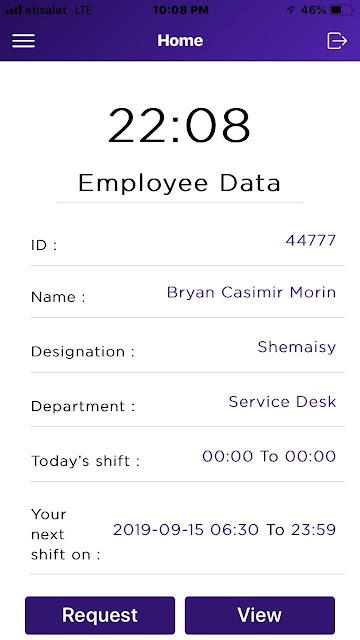360x640 pixels.
Task: Tap the Service Desk department value
Action: point(282,402)
